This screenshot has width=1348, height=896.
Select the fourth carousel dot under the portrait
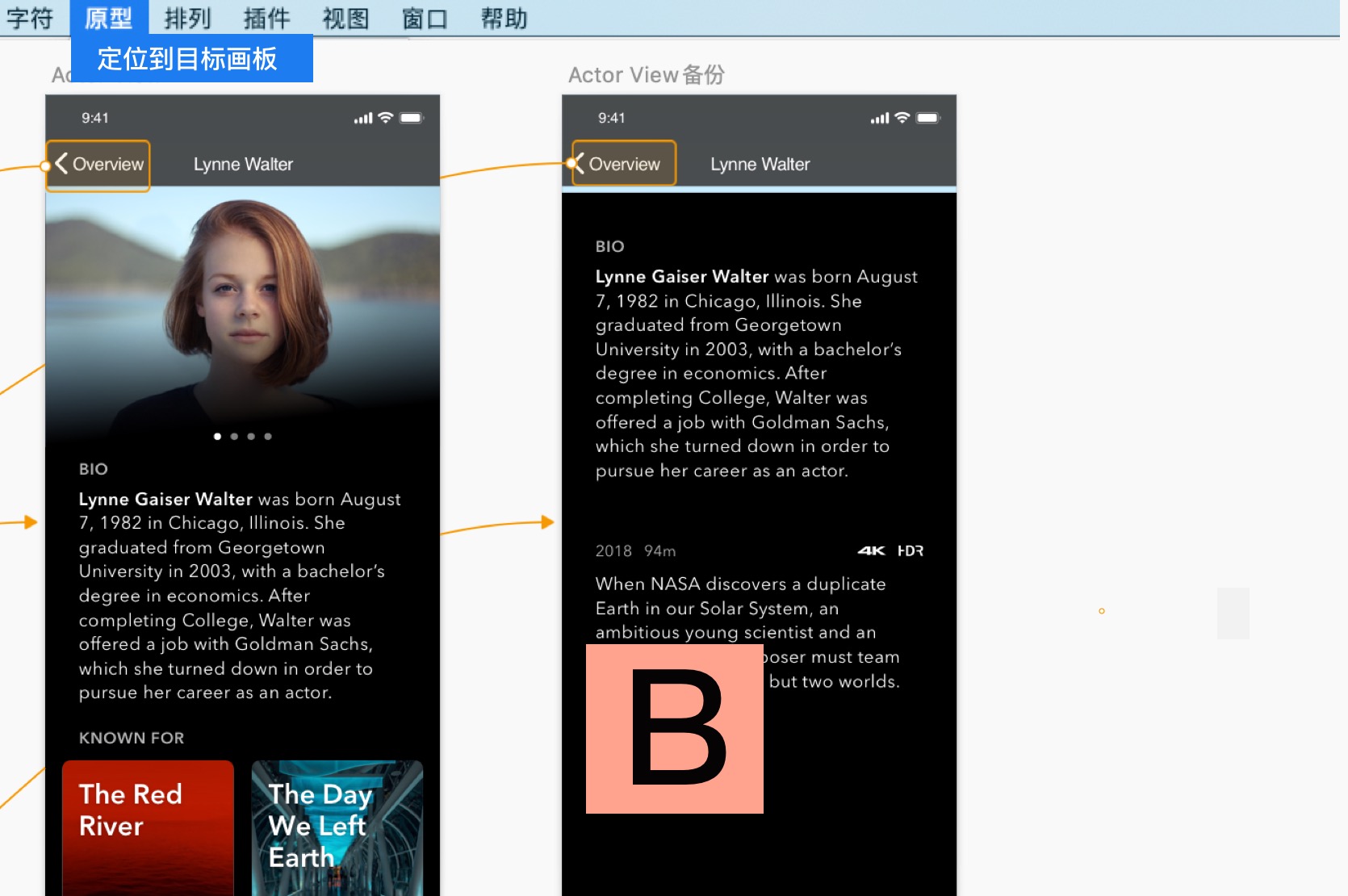(x=268, y=436)
